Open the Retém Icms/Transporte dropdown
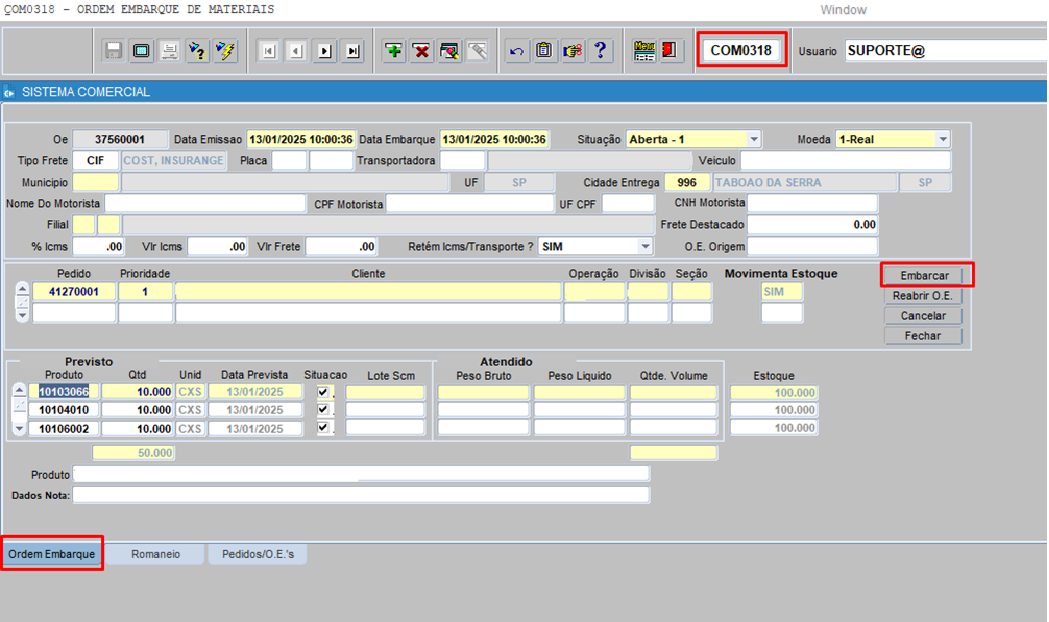1049x622 pixels. click(645, 246)
